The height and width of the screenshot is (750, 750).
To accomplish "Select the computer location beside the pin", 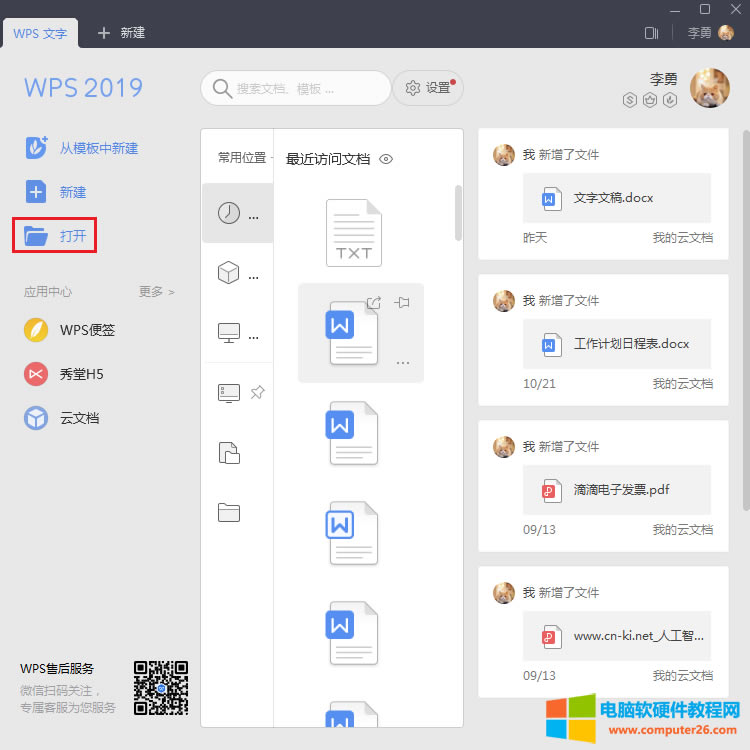I will (x=229, y=393).
